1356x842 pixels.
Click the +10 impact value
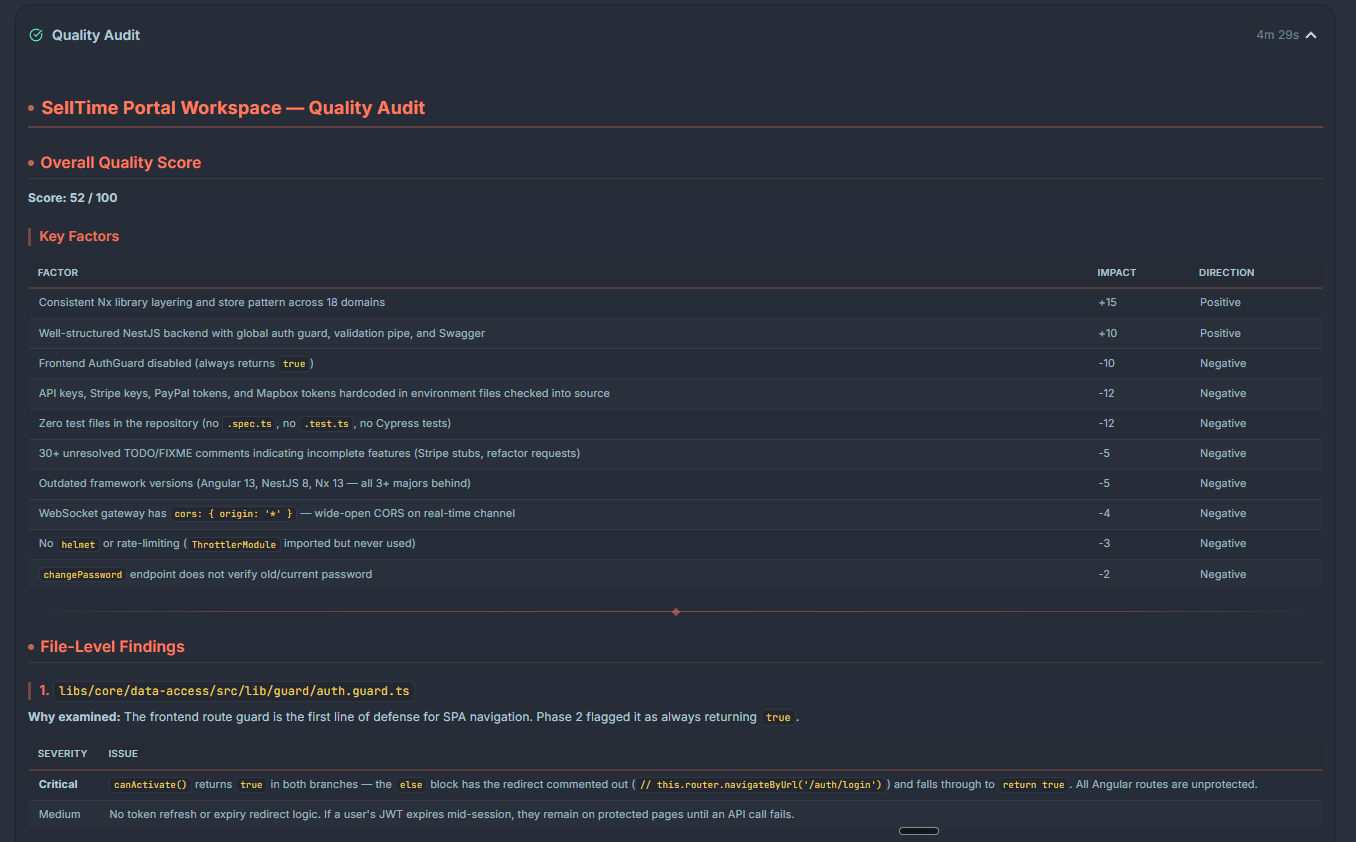click(x=1108, y=333)
